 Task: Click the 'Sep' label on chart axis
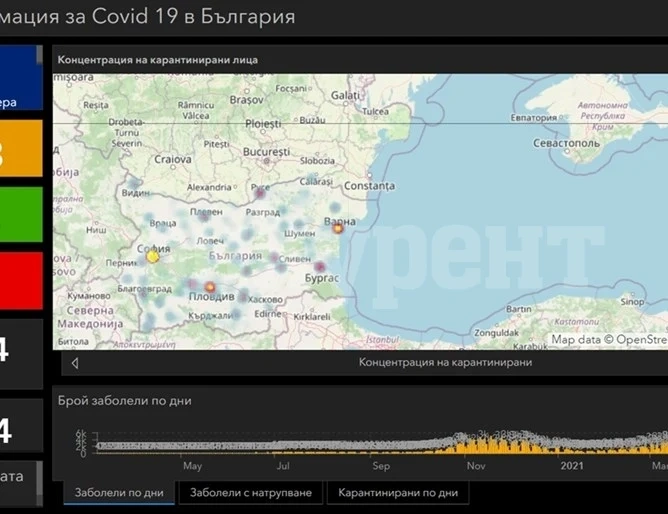pyautogui.click(x=381, y=466)
